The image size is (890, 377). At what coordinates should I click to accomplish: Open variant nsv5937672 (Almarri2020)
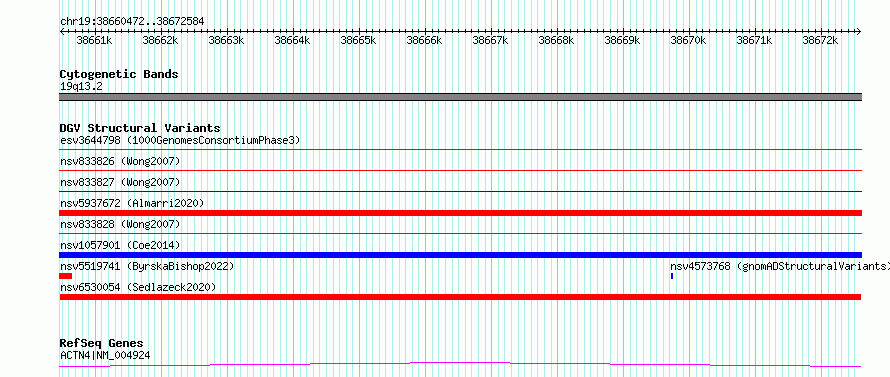132,203
